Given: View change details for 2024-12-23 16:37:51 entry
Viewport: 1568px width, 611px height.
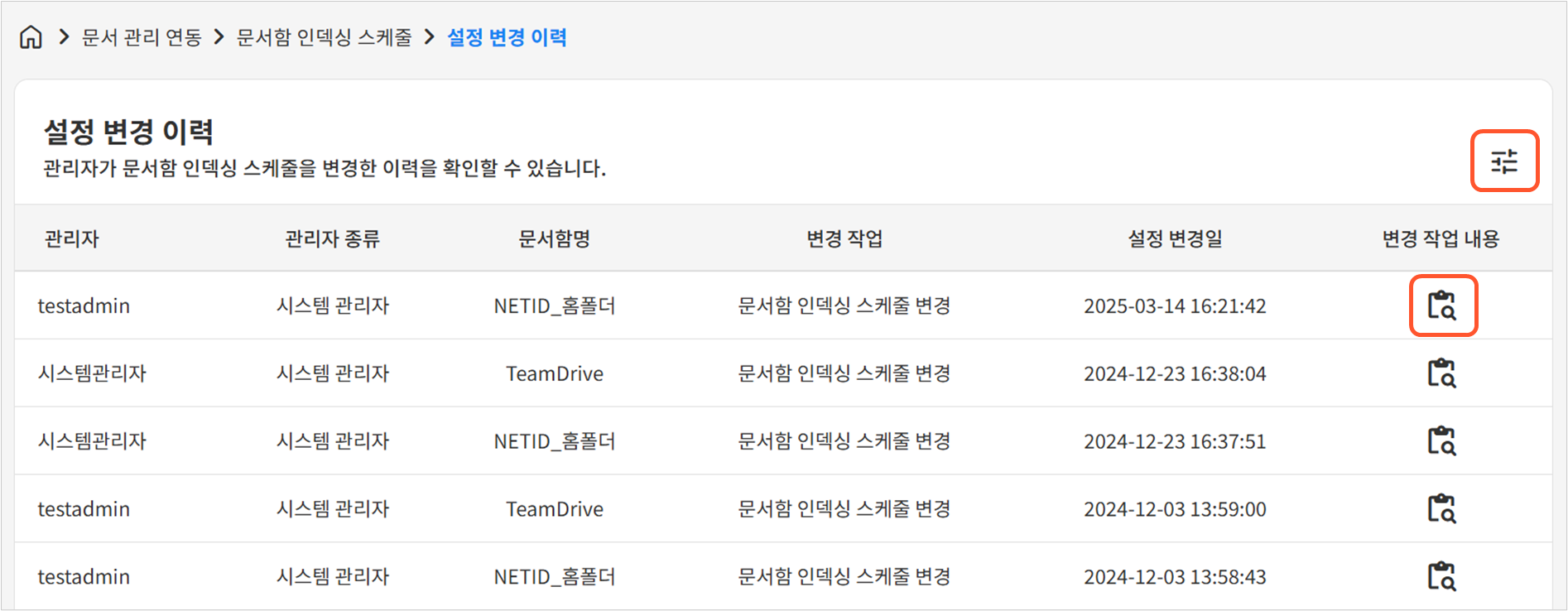Looking at the screenshot, I should pos(1442,441).
